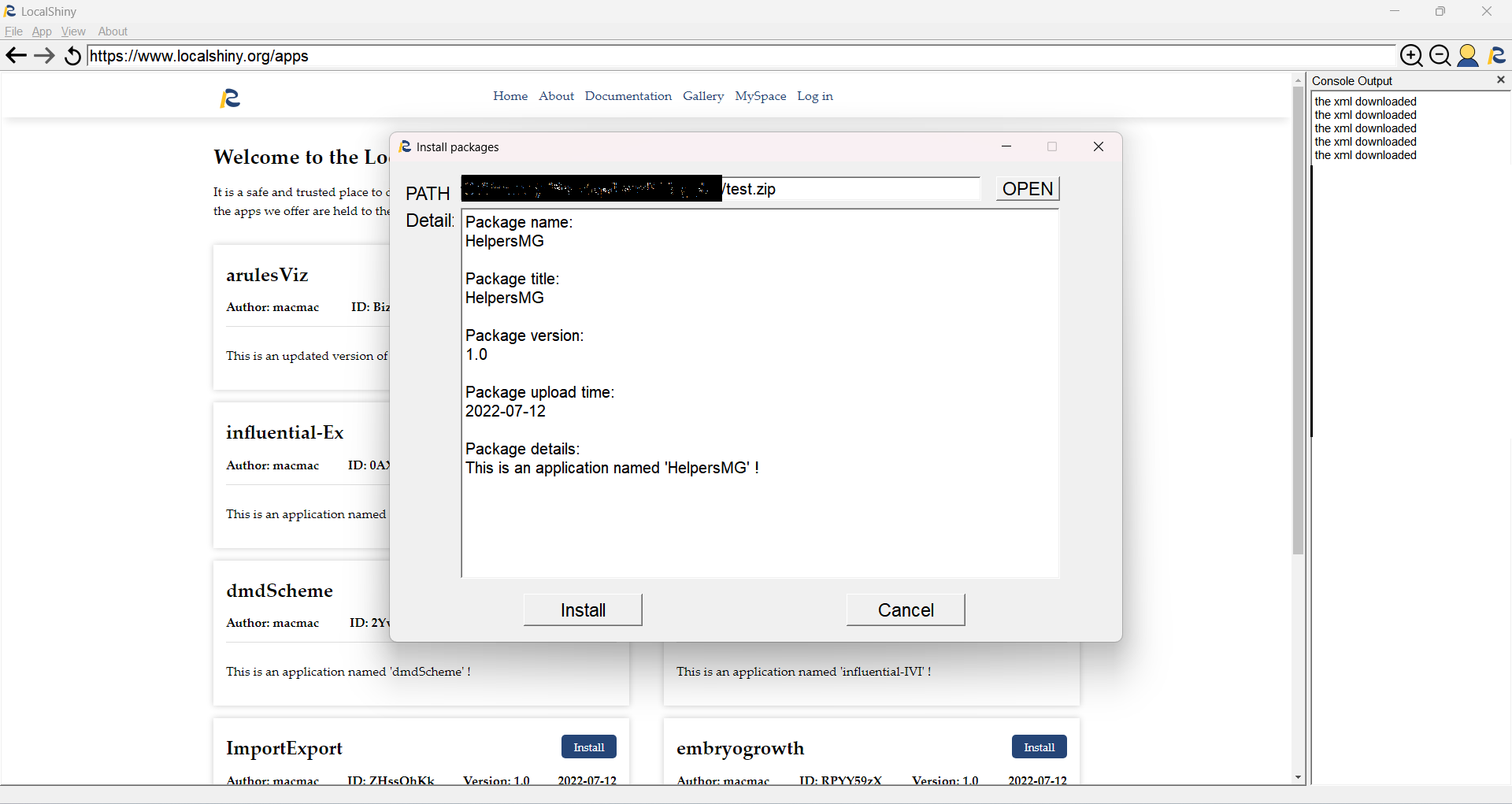
Task: Open the MySpace link
Action: pyautogui.click(x=761, y=96)
